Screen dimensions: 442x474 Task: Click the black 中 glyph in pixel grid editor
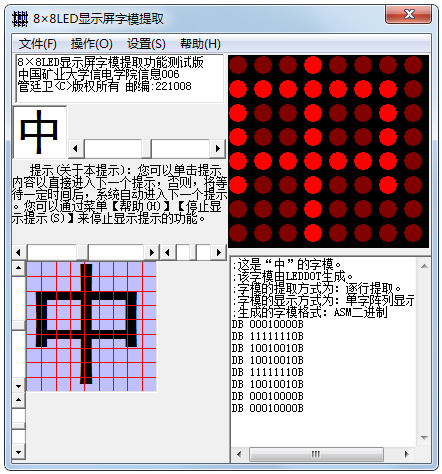point(86,323)
